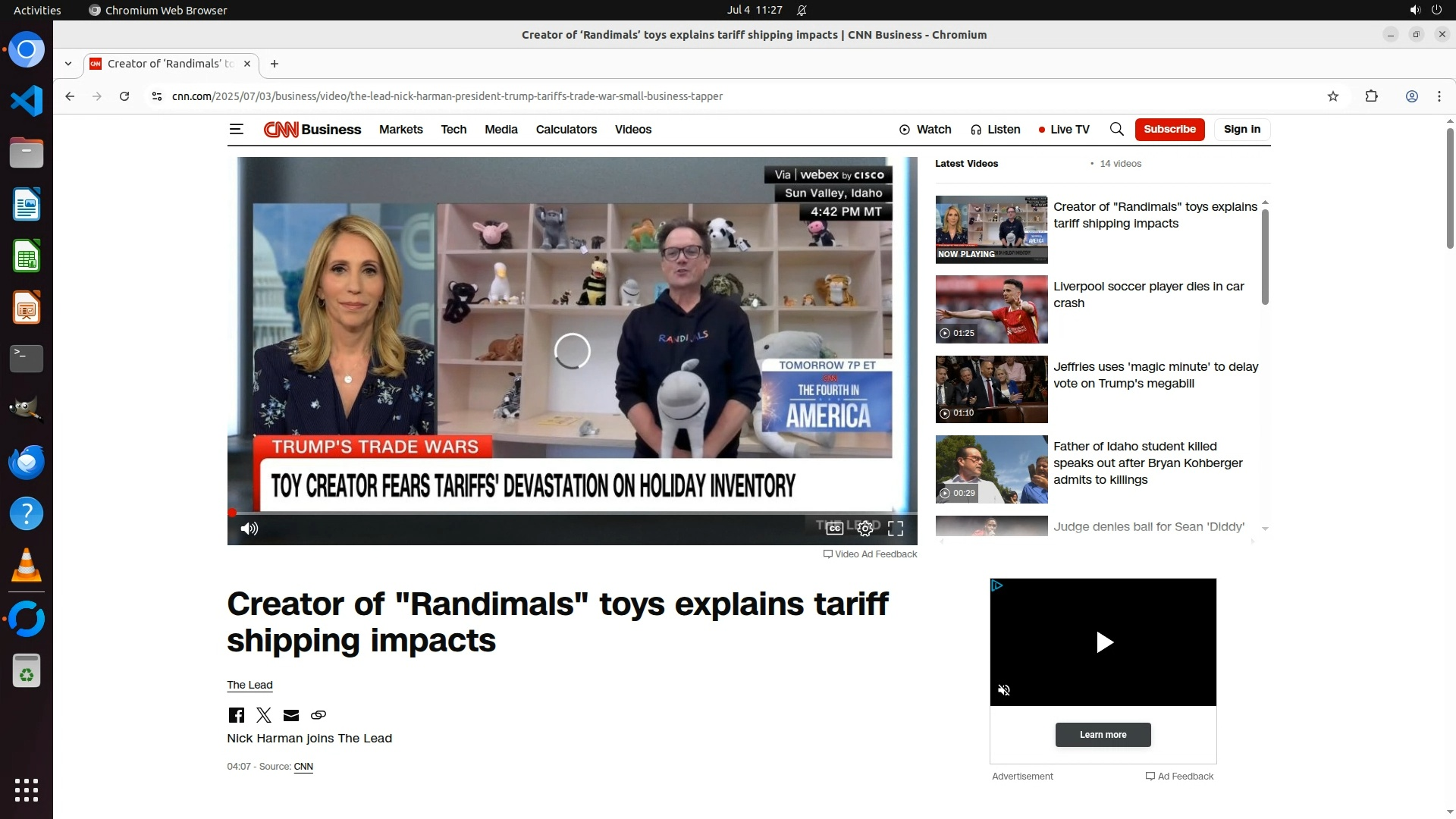The height and width of the screenshot is (819, 1456).
Task: Open the Markets nav item
Action: (x=400, y=130)
